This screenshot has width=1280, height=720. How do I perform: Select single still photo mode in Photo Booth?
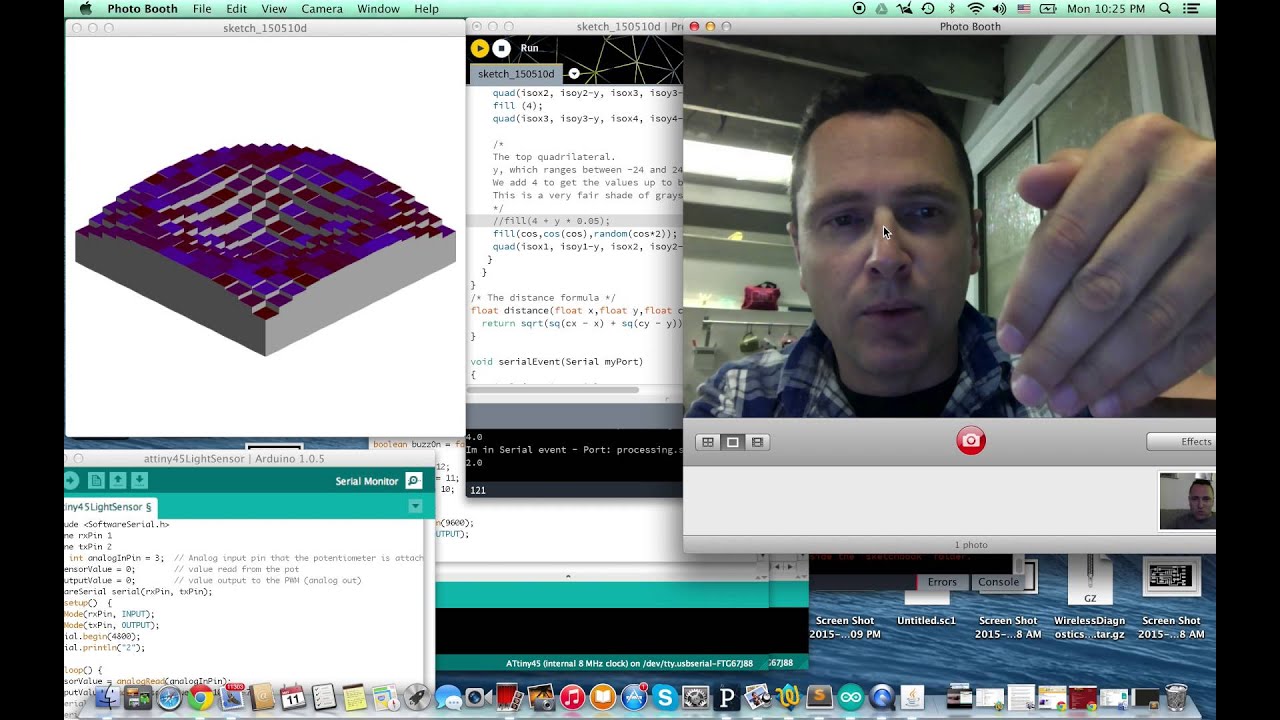[x=732, y=442]
